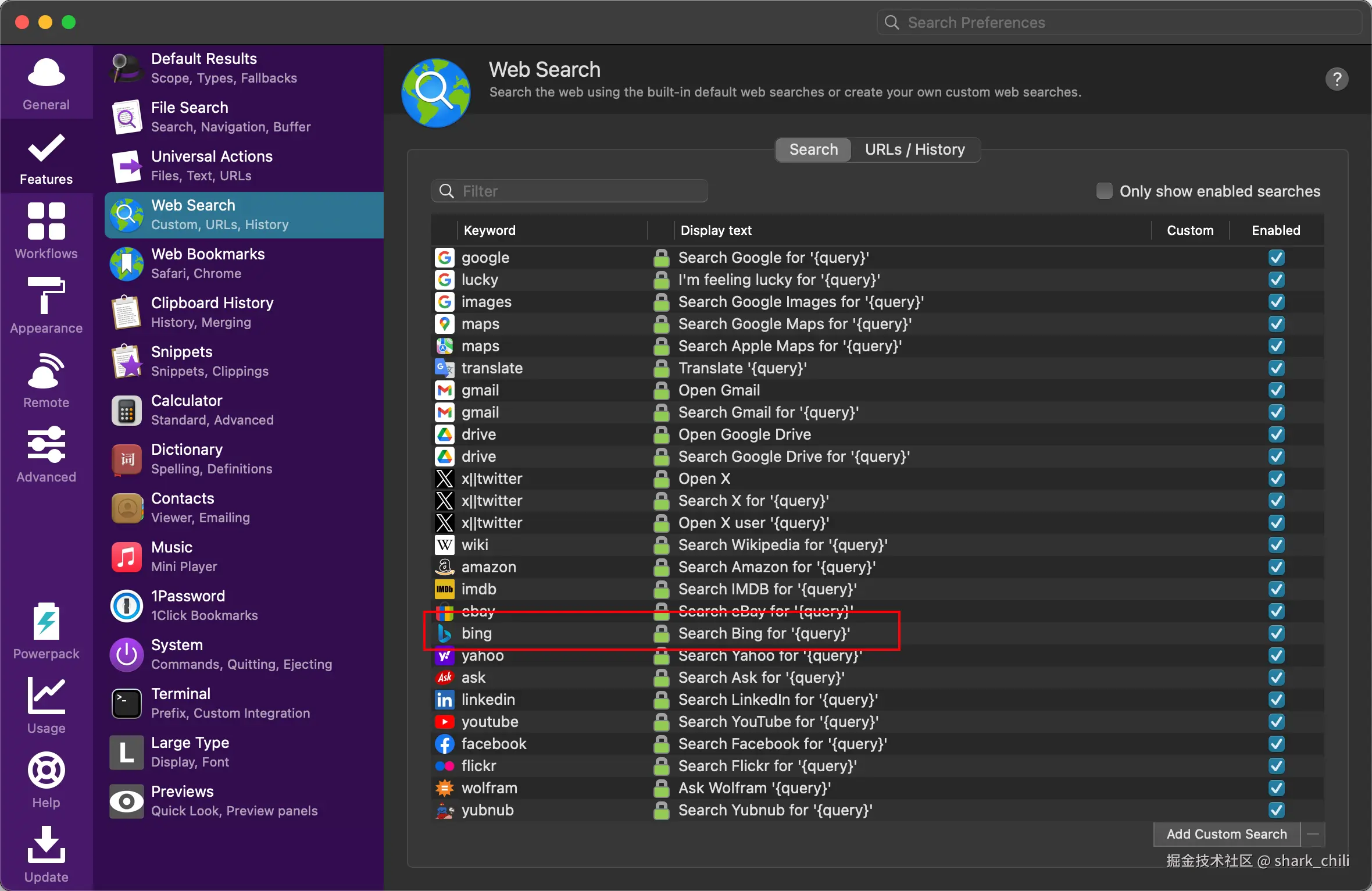This screenshot has height=891, width=1372.
Task: Click the minus button beside Add Custom Search
Action: point(1313,834)
